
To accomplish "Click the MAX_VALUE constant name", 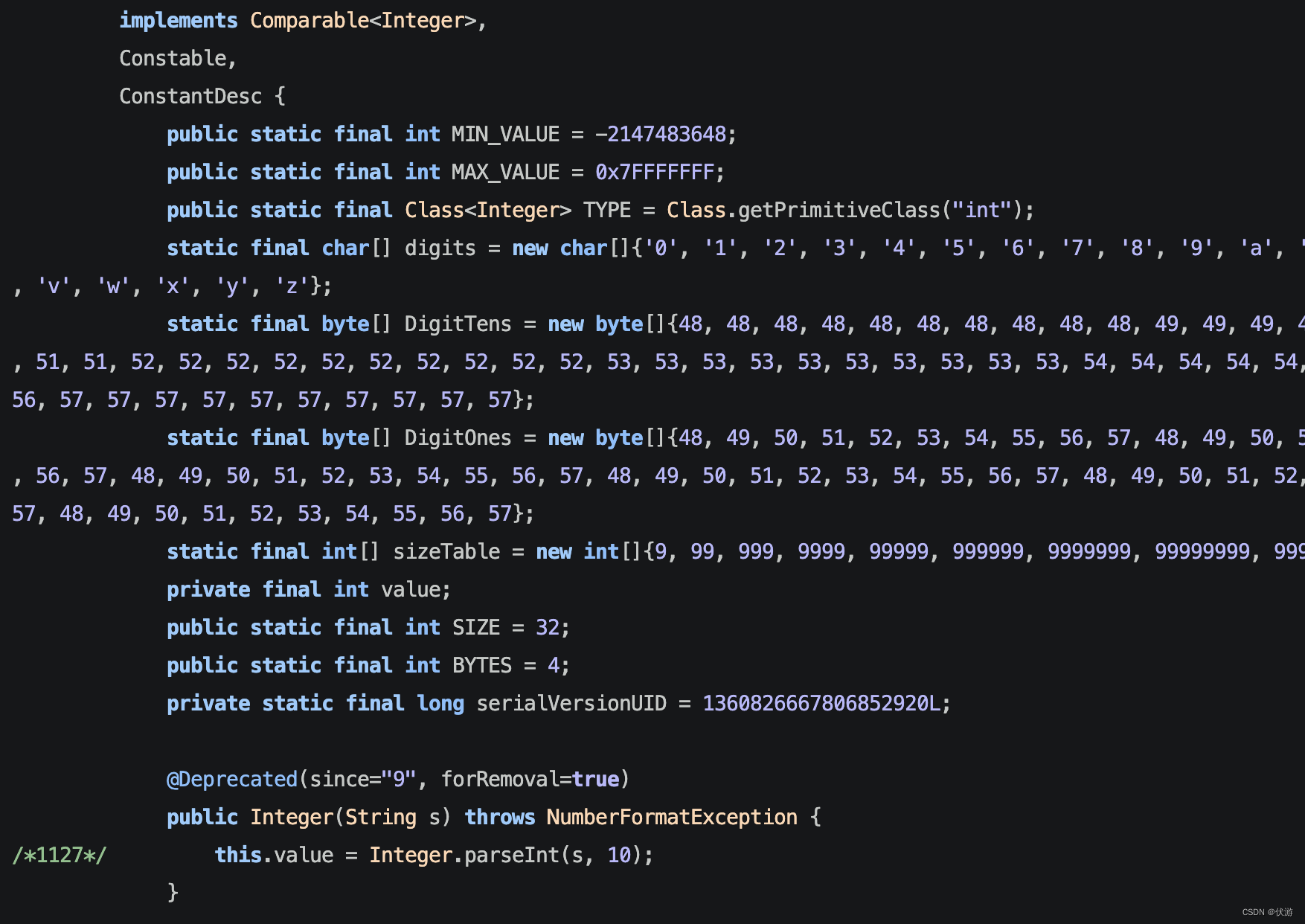I will click(505, 172).
